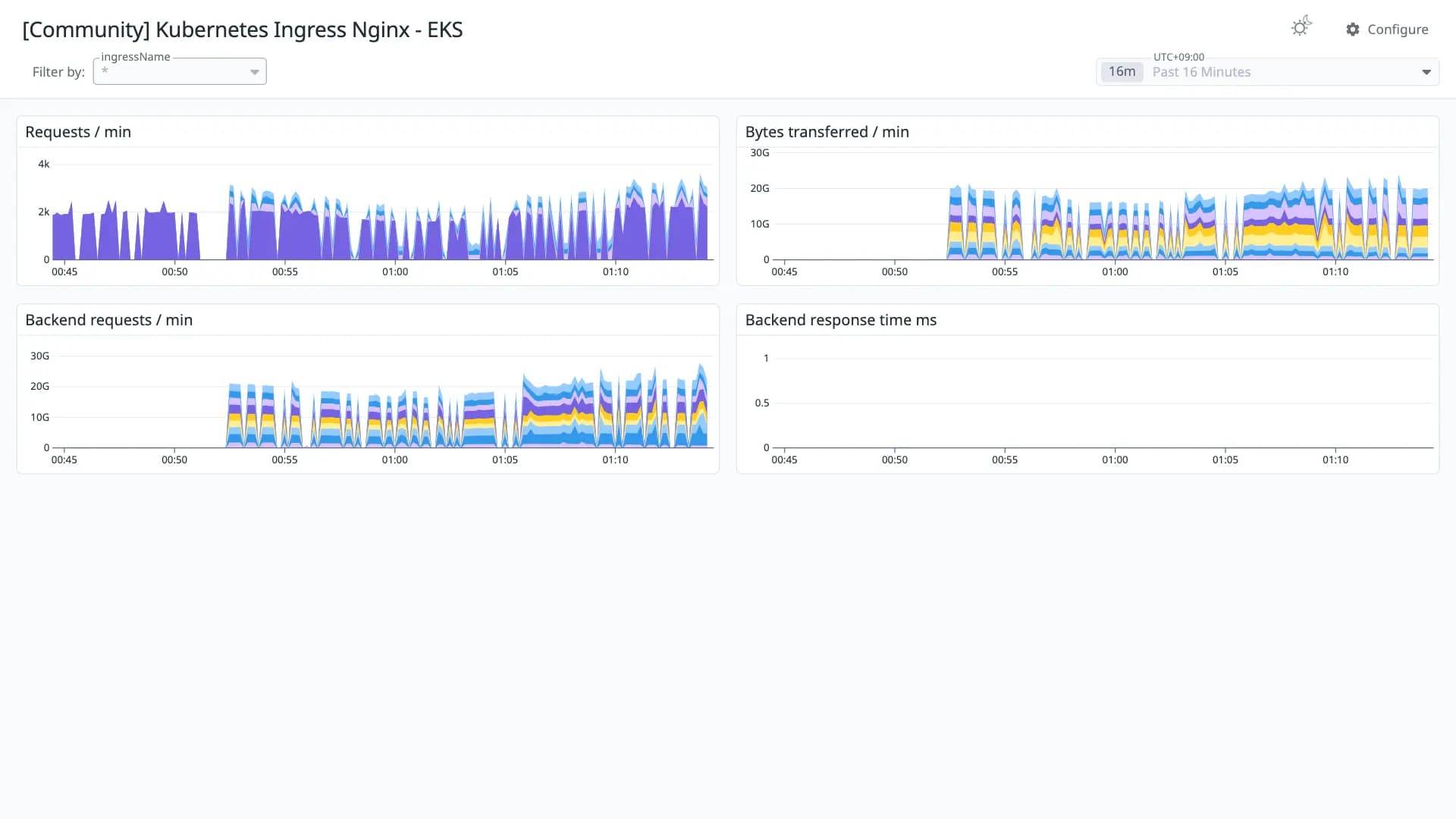The width and height of the screenshot is (1456, 819).
Task: Focus the ingressName filter input field
Action: [180, 71]
